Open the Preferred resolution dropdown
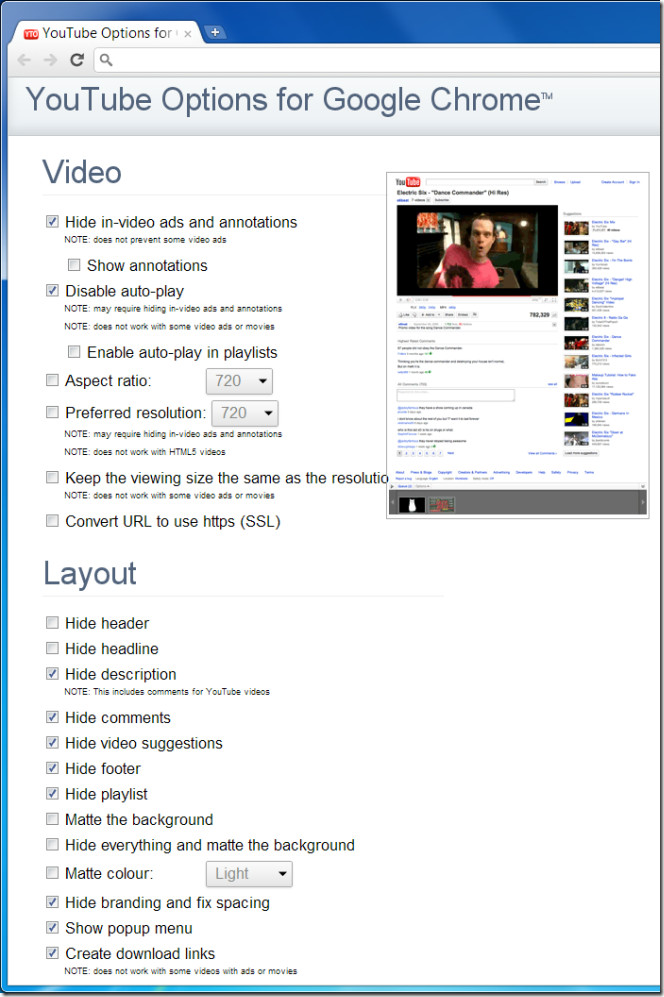 coord(245,413)
